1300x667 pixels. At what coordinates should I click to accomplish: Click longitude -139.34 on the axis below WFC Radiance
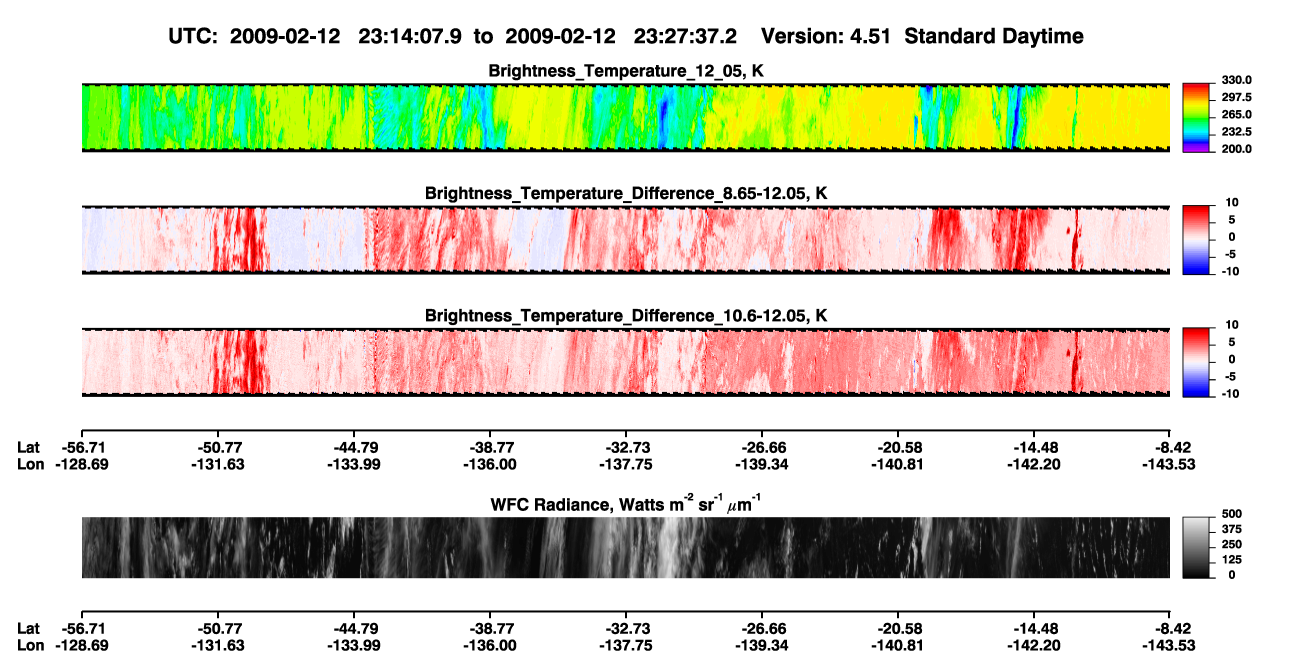[762, 645]
